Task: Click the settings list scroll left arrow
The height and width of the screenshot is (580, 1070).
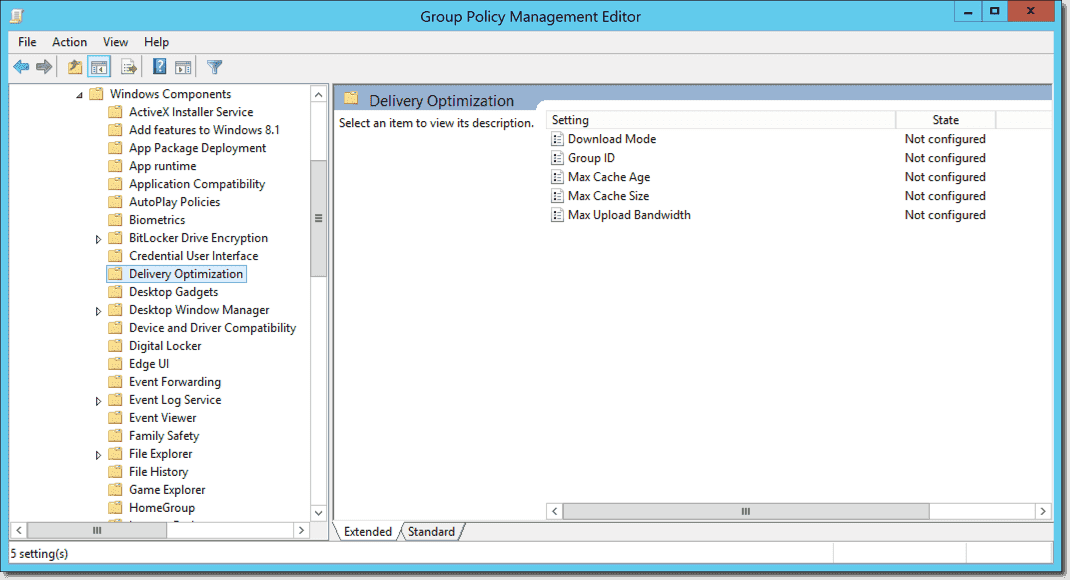Action: click(555, 512)
